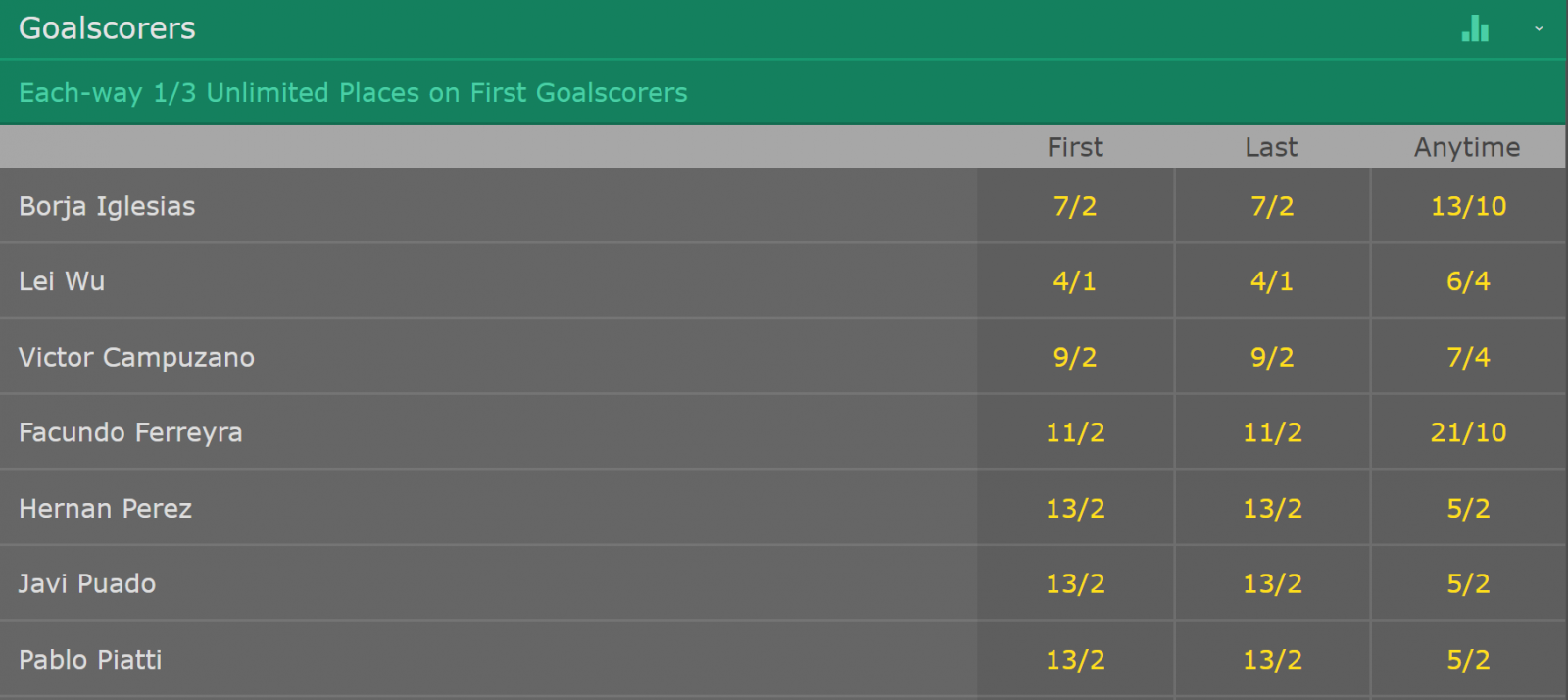Select Facundo Ferreyra Last goalscorer 11/2
This screenshot has width=1568, height=700.
point(1272,432)
